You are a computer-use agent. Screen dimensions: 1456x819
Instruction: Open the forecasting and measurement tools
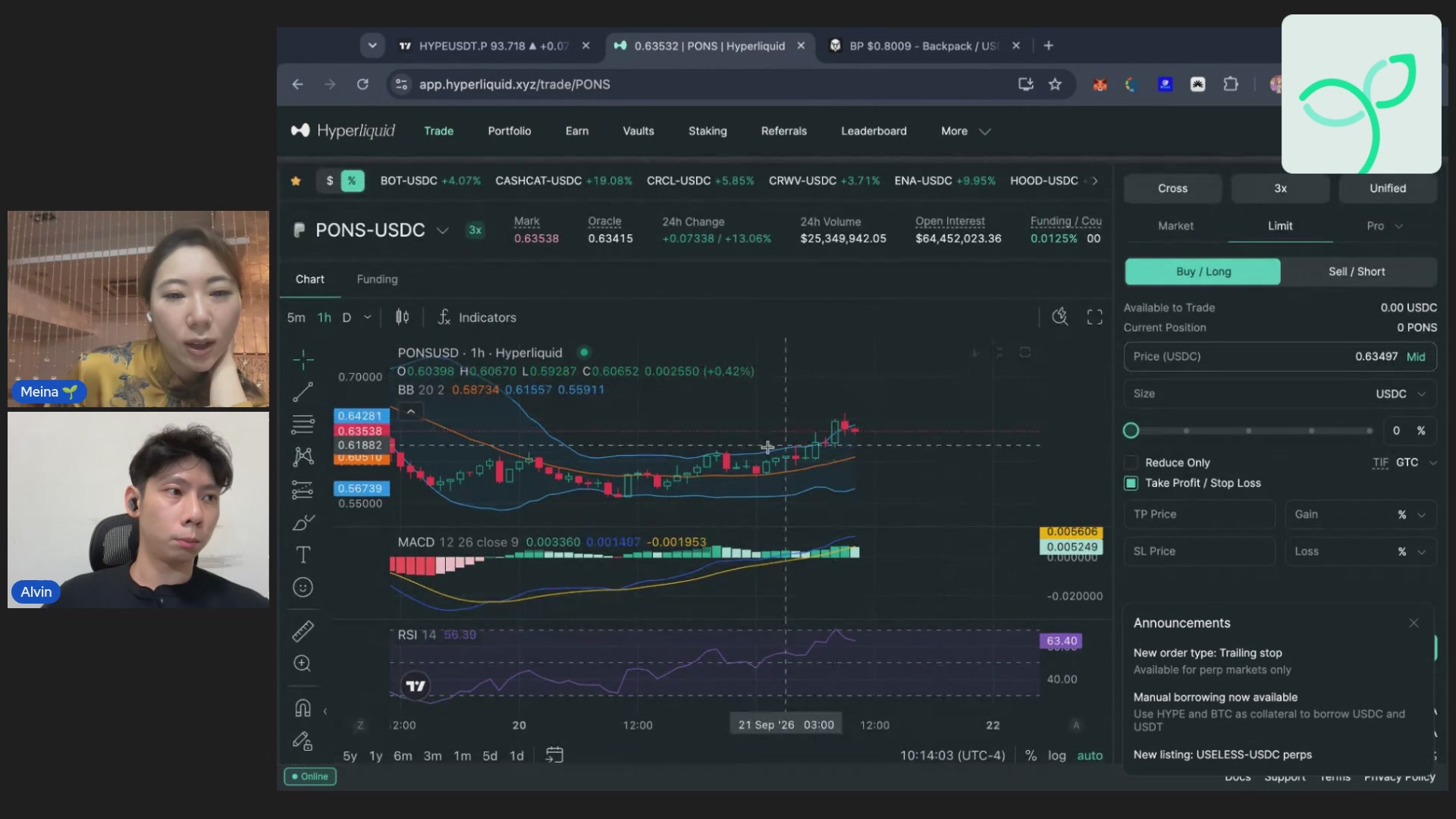click(x=303, y=490)
